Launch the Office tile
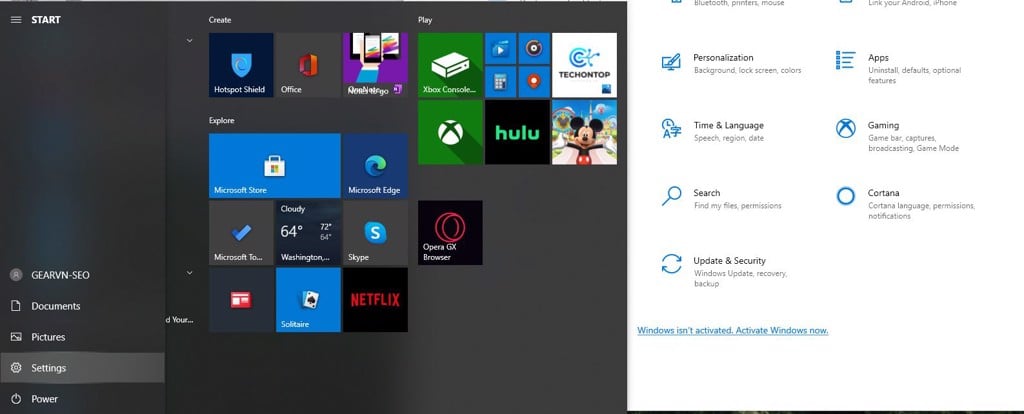1024x414 pixels. (x=308, y=65)
